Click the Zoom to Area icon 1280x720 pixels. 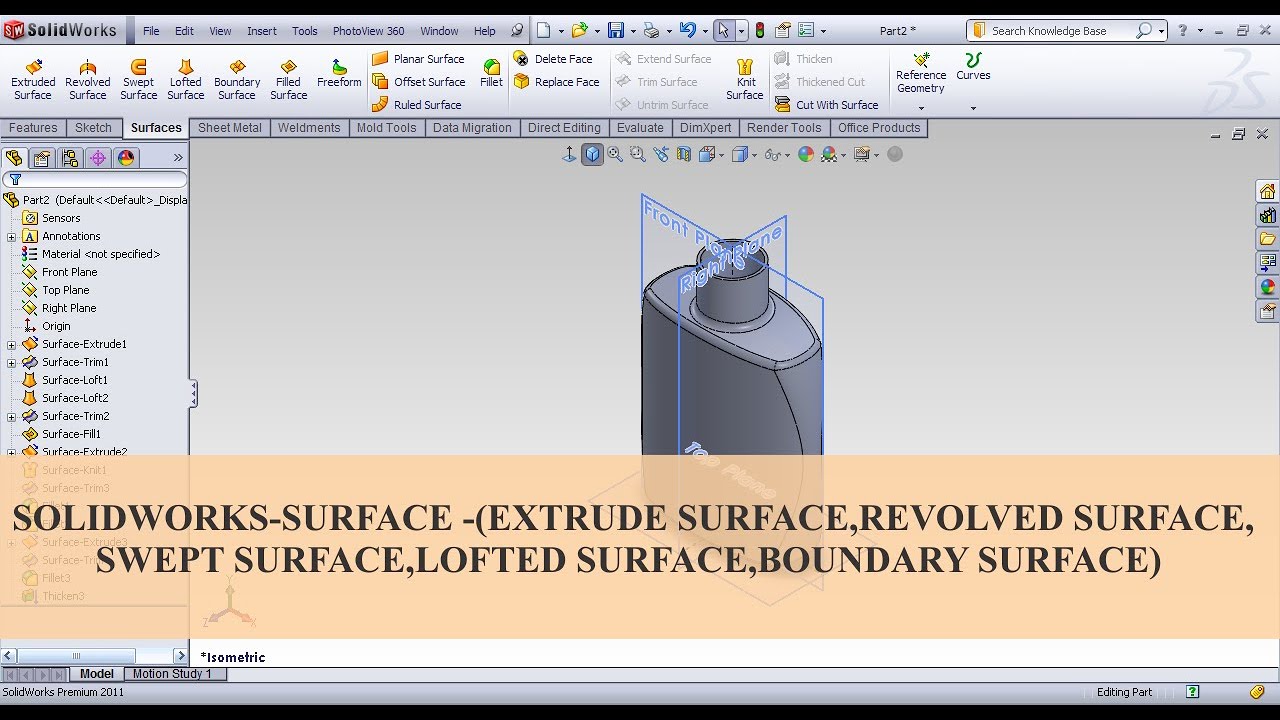[637, 154]
